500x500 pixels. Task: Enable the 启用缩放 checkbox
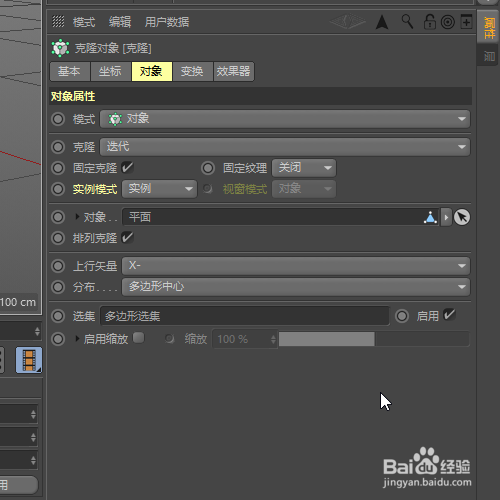[138, 338]
